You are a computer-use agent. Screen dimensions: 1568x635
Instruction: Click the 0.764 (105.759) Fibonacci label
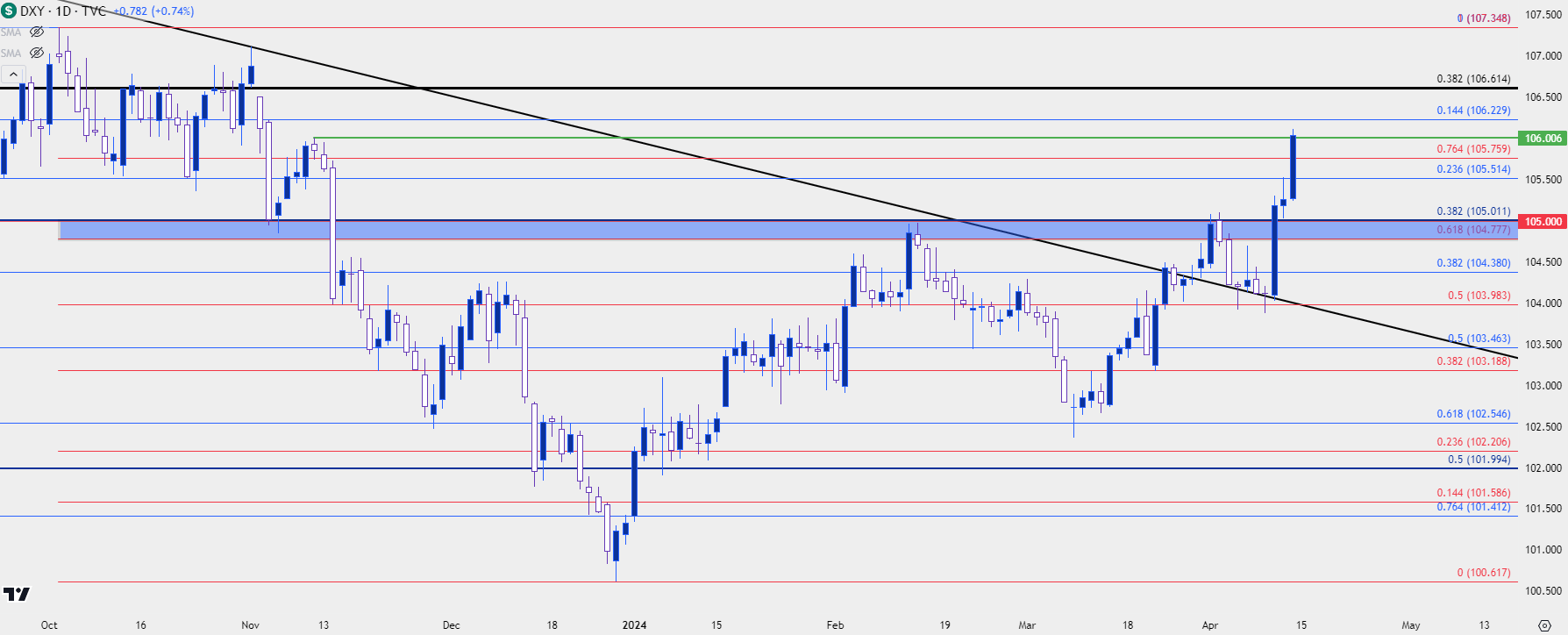click(x=1473, y=149)
